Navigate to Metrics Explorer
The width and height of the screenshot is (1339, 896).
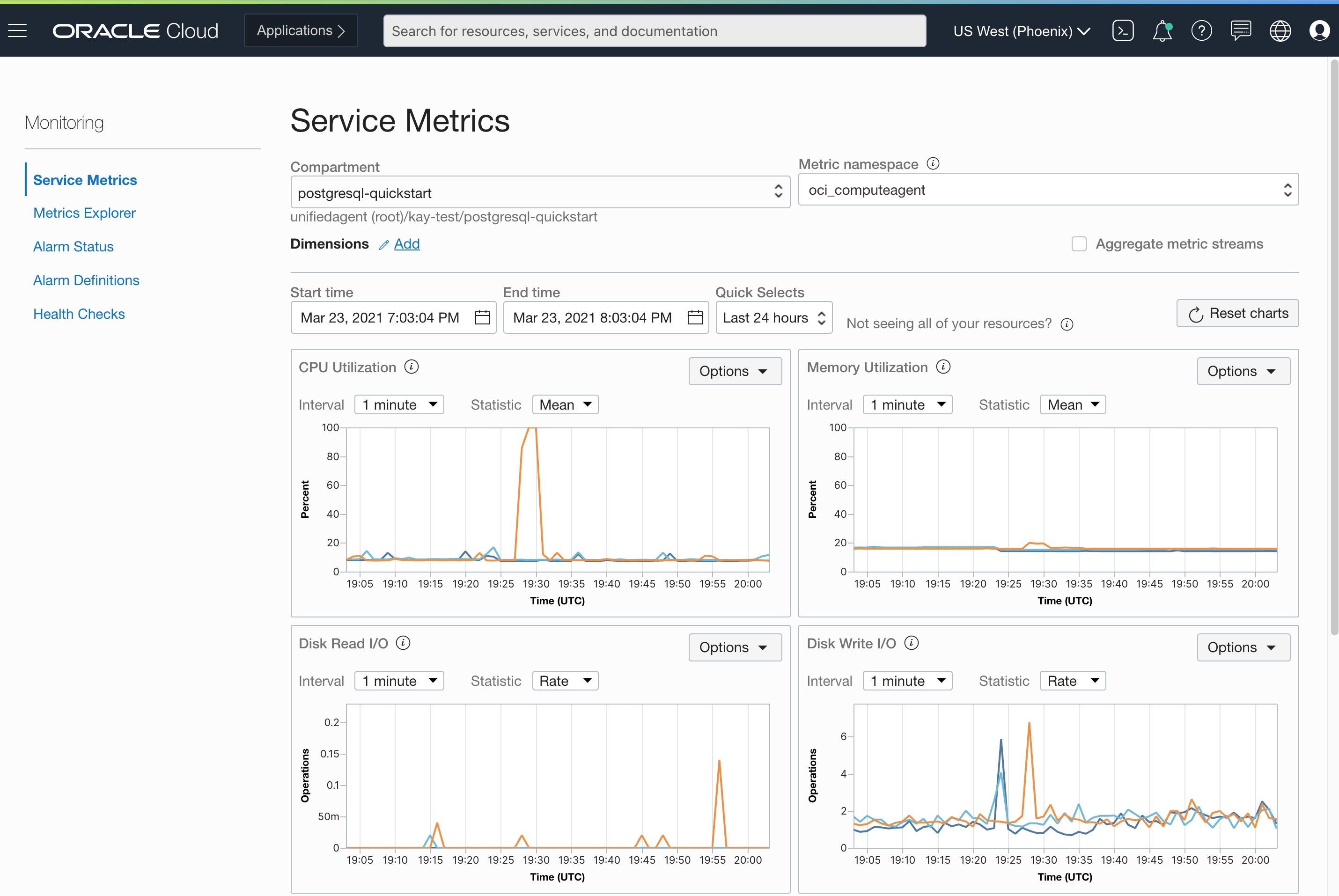click(84, 213)
